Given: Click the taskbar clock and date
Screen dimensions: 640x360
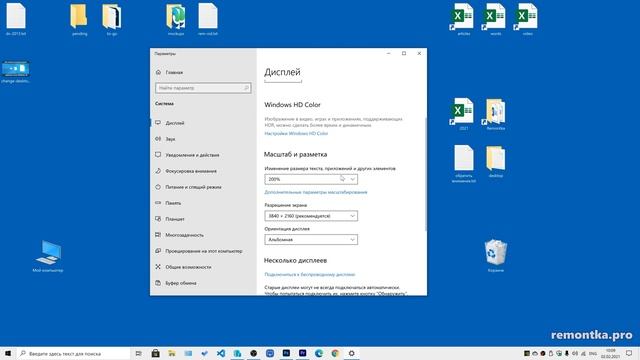Looking at the screenshot, I should (x=611, y=353).
